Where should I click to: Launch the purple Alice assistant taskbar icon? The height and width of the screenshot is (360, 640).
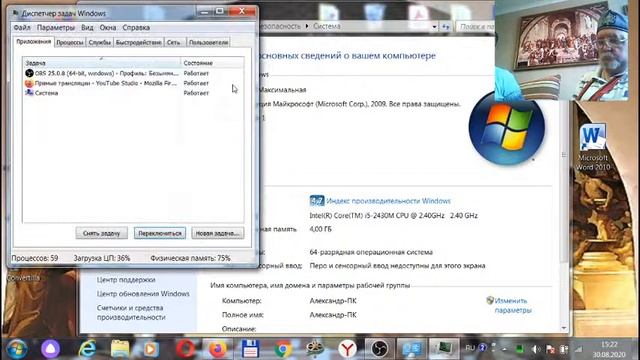tap(51, 349)
